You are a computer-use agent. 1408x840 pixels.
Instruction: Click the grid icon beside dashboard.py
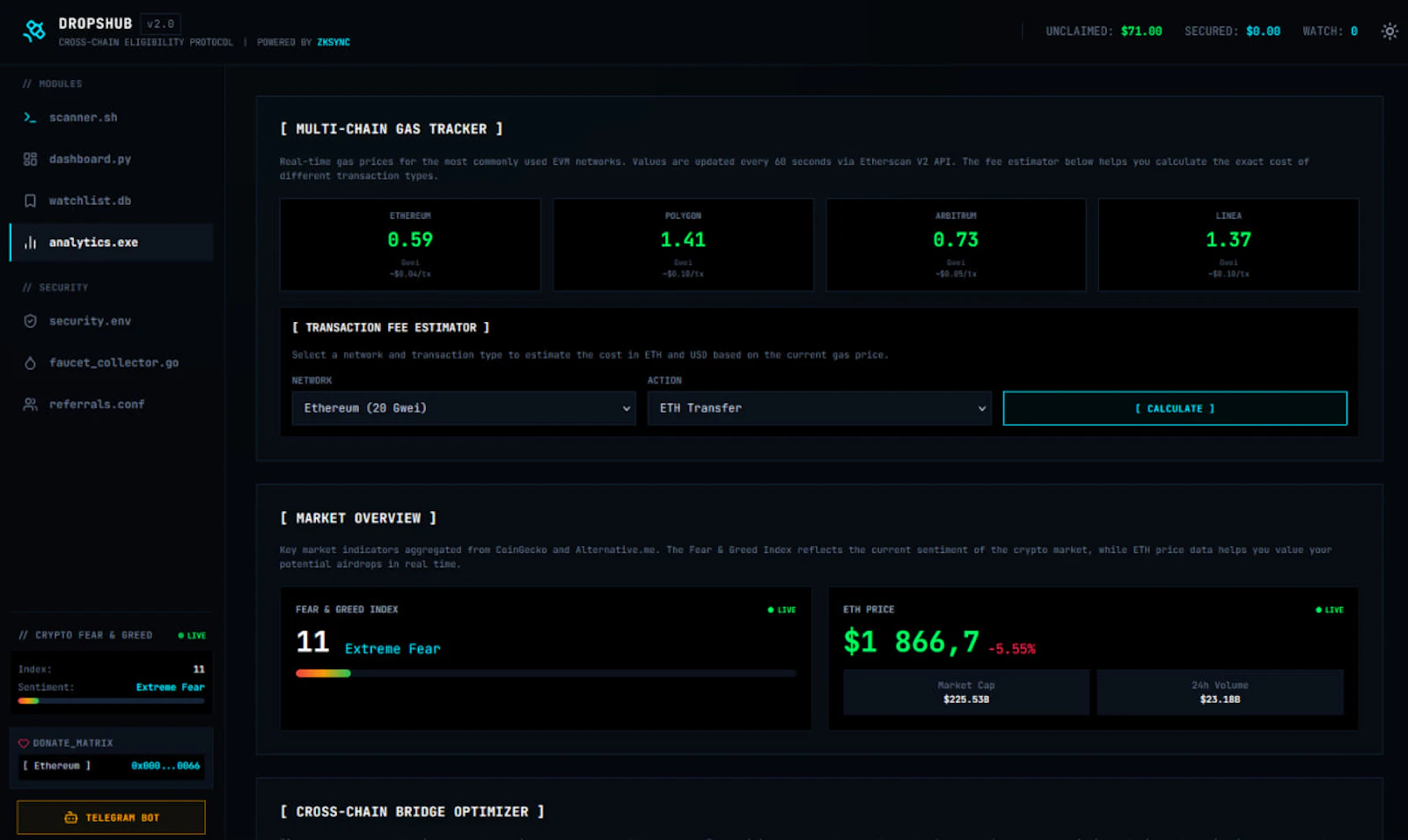point(30,159)
